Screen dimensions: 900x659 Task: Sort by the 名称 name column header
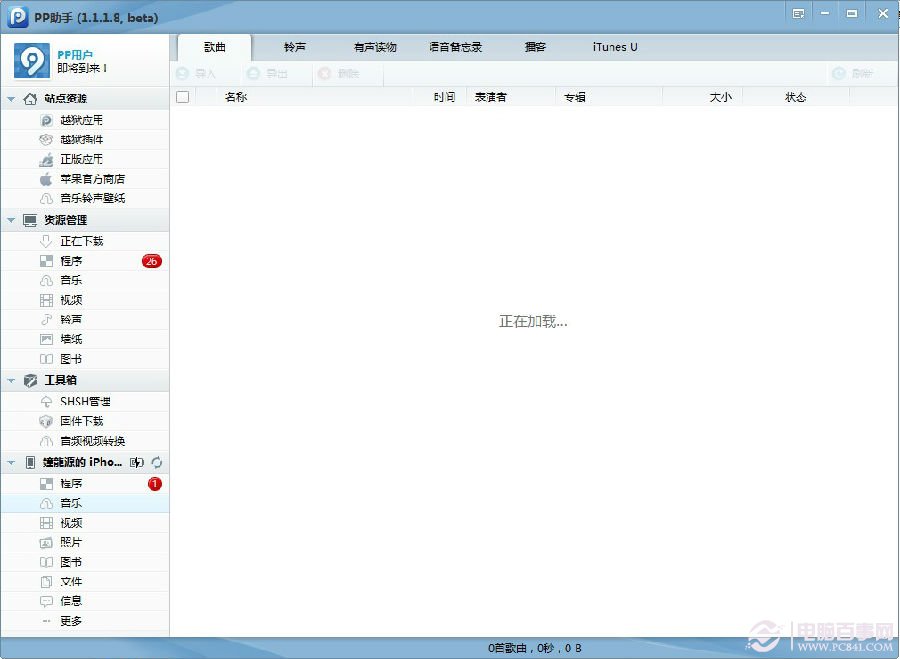click(236, 97)
